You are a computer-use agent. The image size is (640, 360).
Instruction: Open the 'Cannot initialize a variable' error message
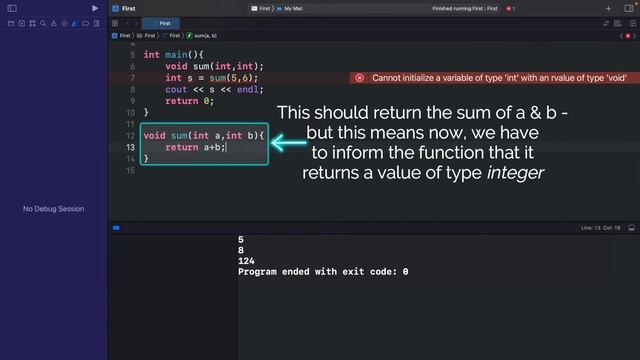[499, 78]
